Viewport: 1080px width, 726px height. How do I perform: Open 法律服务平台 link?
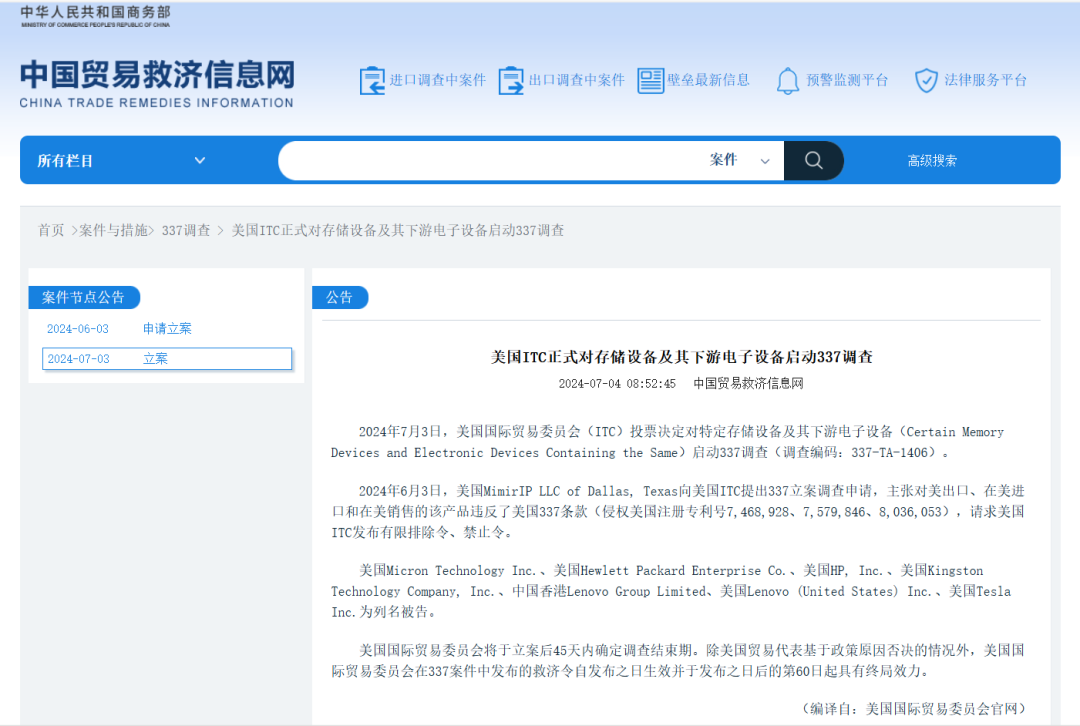tap(986, 80)
